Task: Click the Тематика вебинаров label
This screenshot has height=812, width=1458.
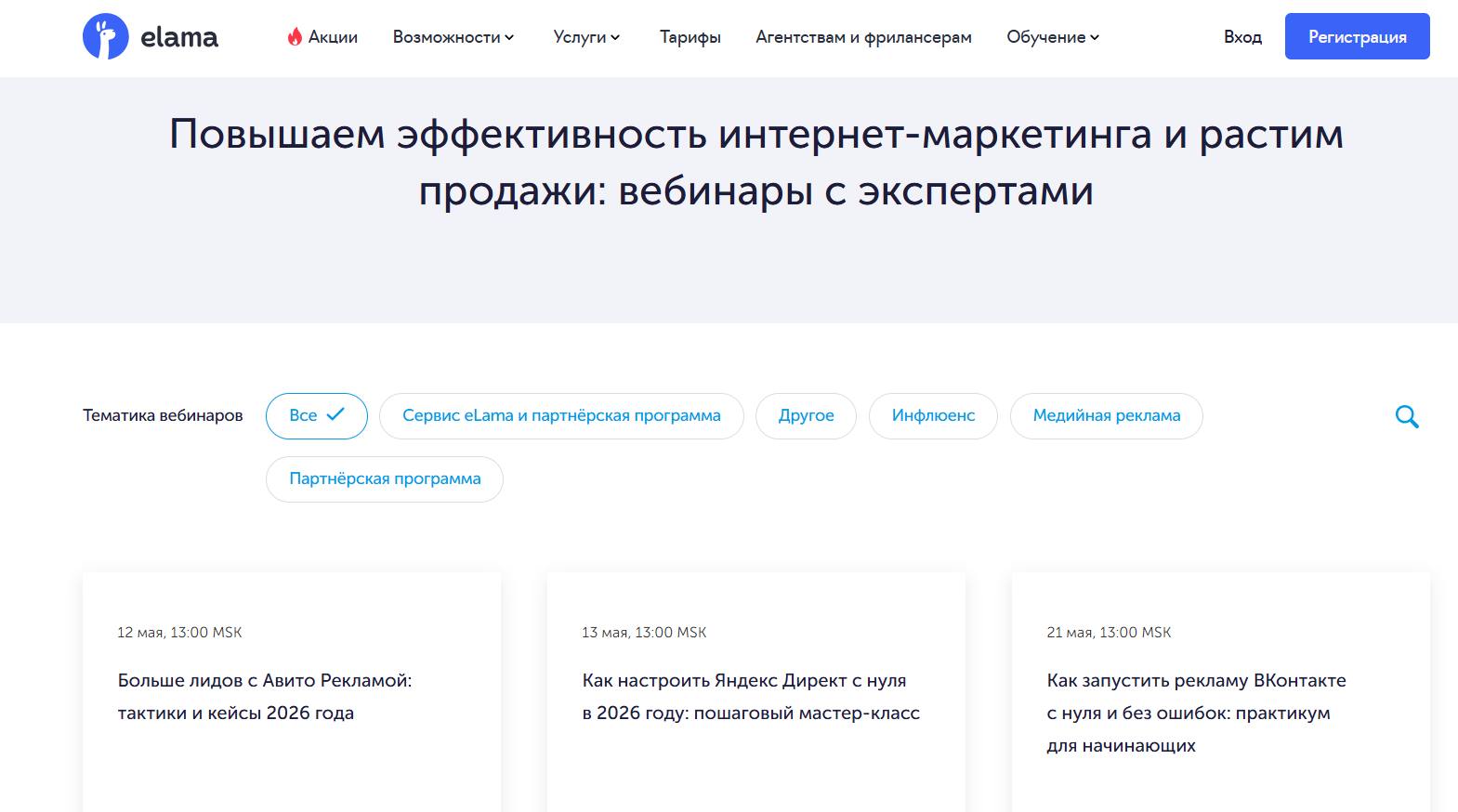Action: tap(163, 415)
